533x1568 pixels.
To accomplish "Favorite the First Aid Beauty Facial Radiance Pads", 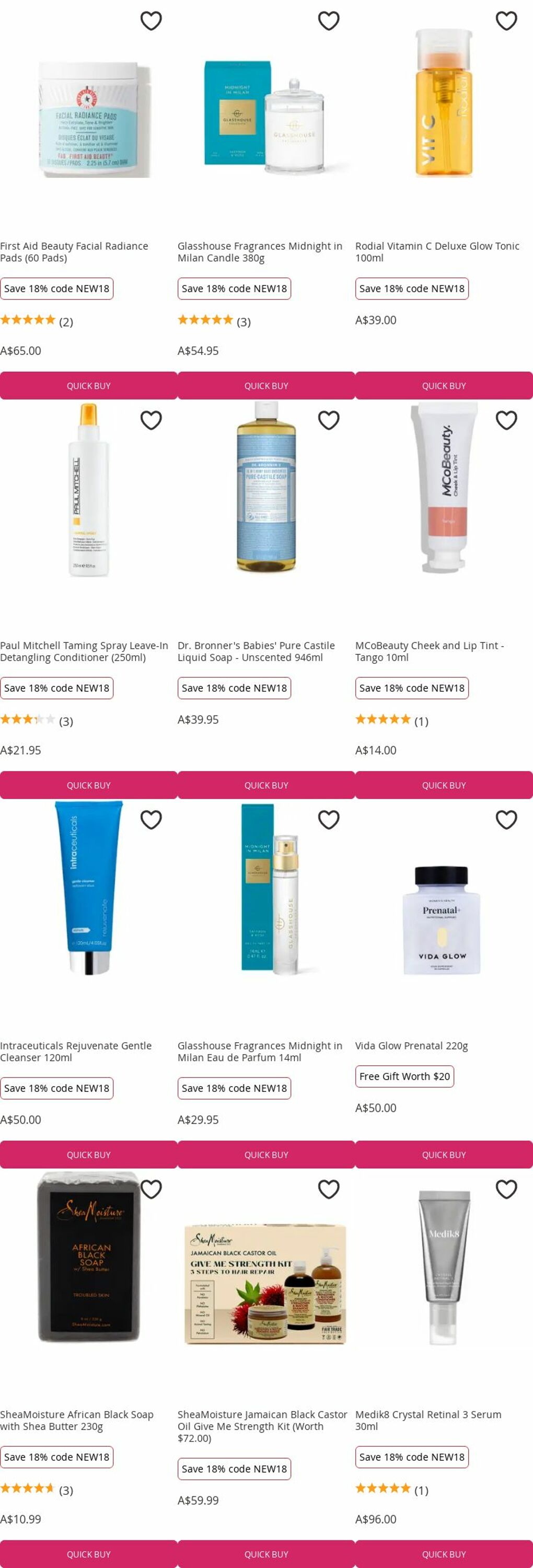I will (x=151, y=21).
